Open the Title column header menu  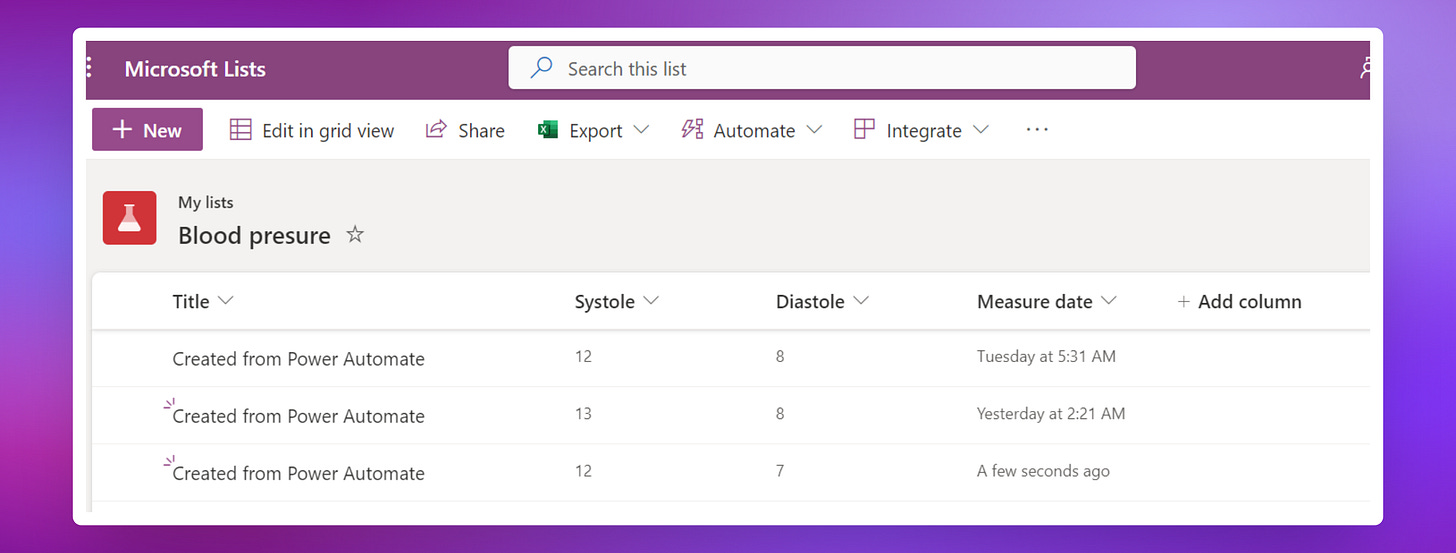(x=203, y=301)
